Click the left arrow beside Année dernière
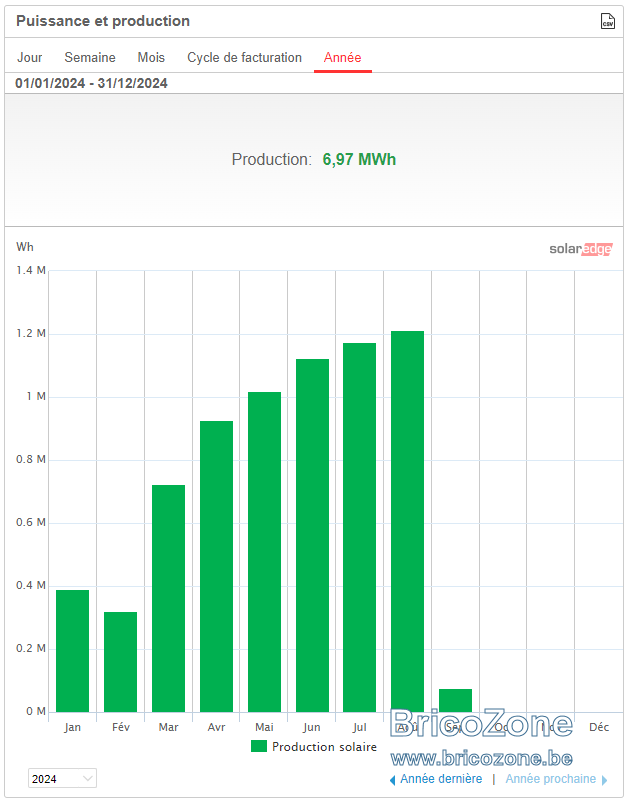Screen dimensions: 626x802 tap(392, 780)
